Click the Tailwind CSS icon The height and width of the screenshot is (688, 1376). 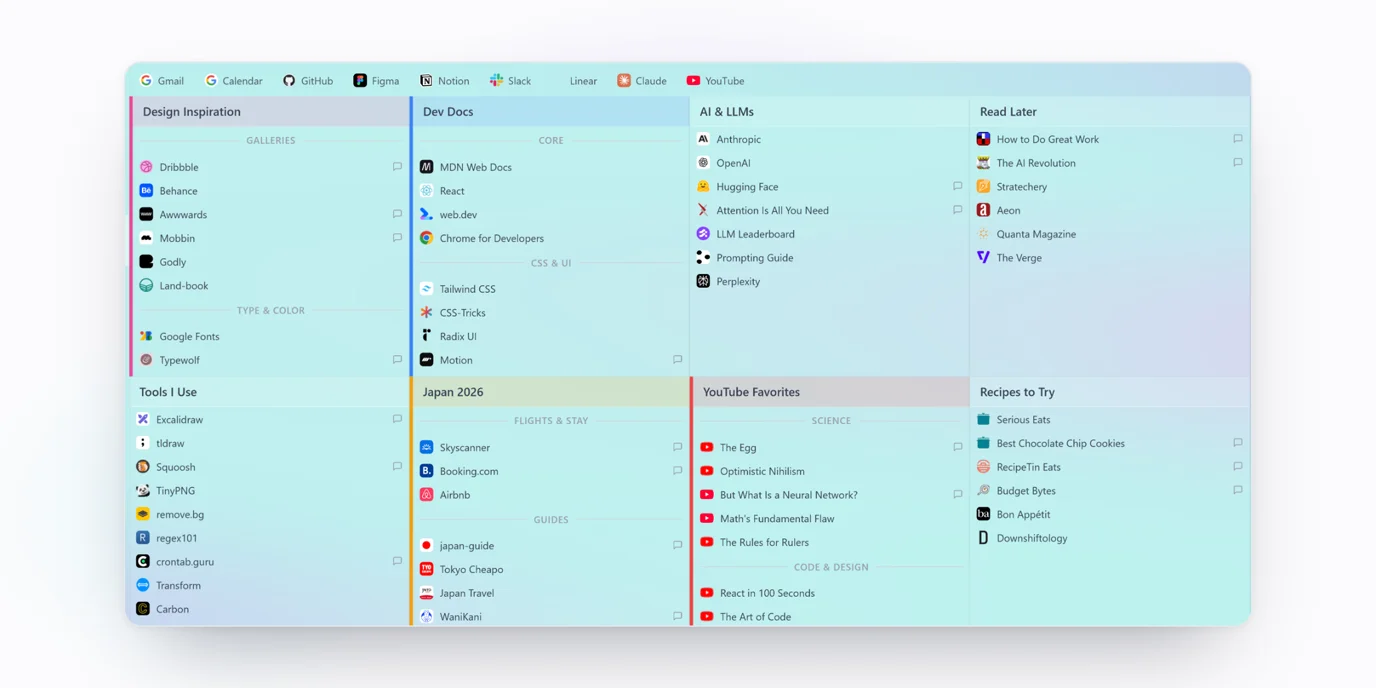pyautogui.click(x=426, y=289)
